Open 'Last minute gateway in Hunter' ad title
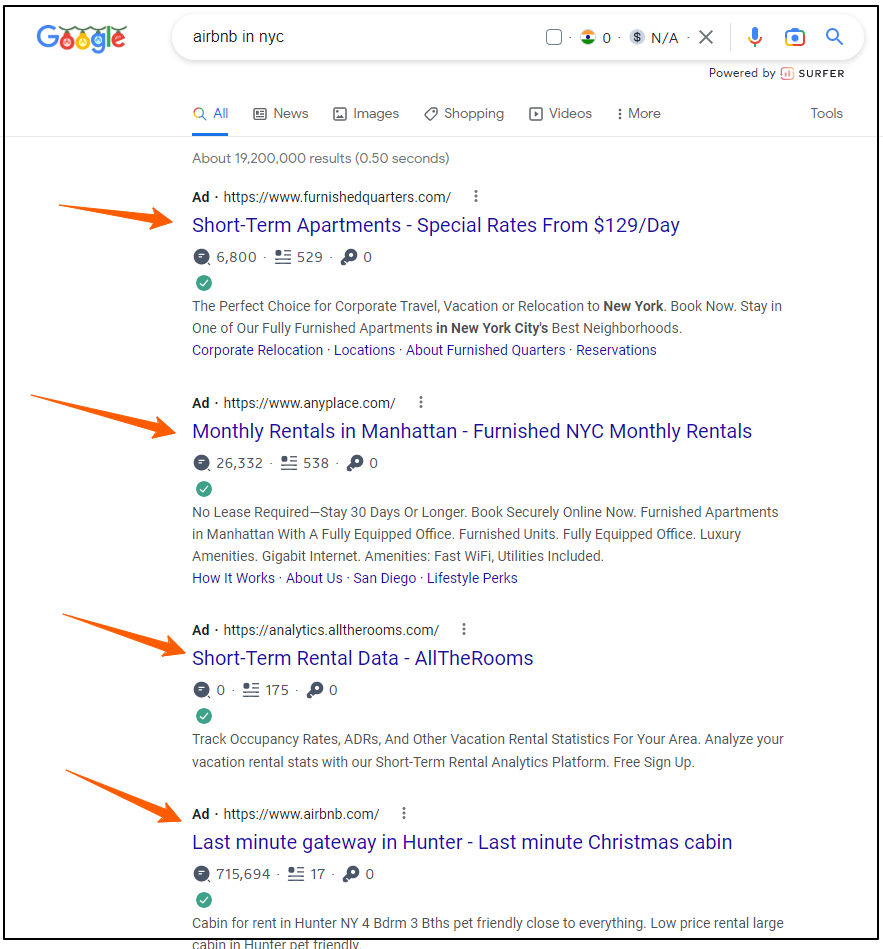The image size is (883, 949). [462, 842]
